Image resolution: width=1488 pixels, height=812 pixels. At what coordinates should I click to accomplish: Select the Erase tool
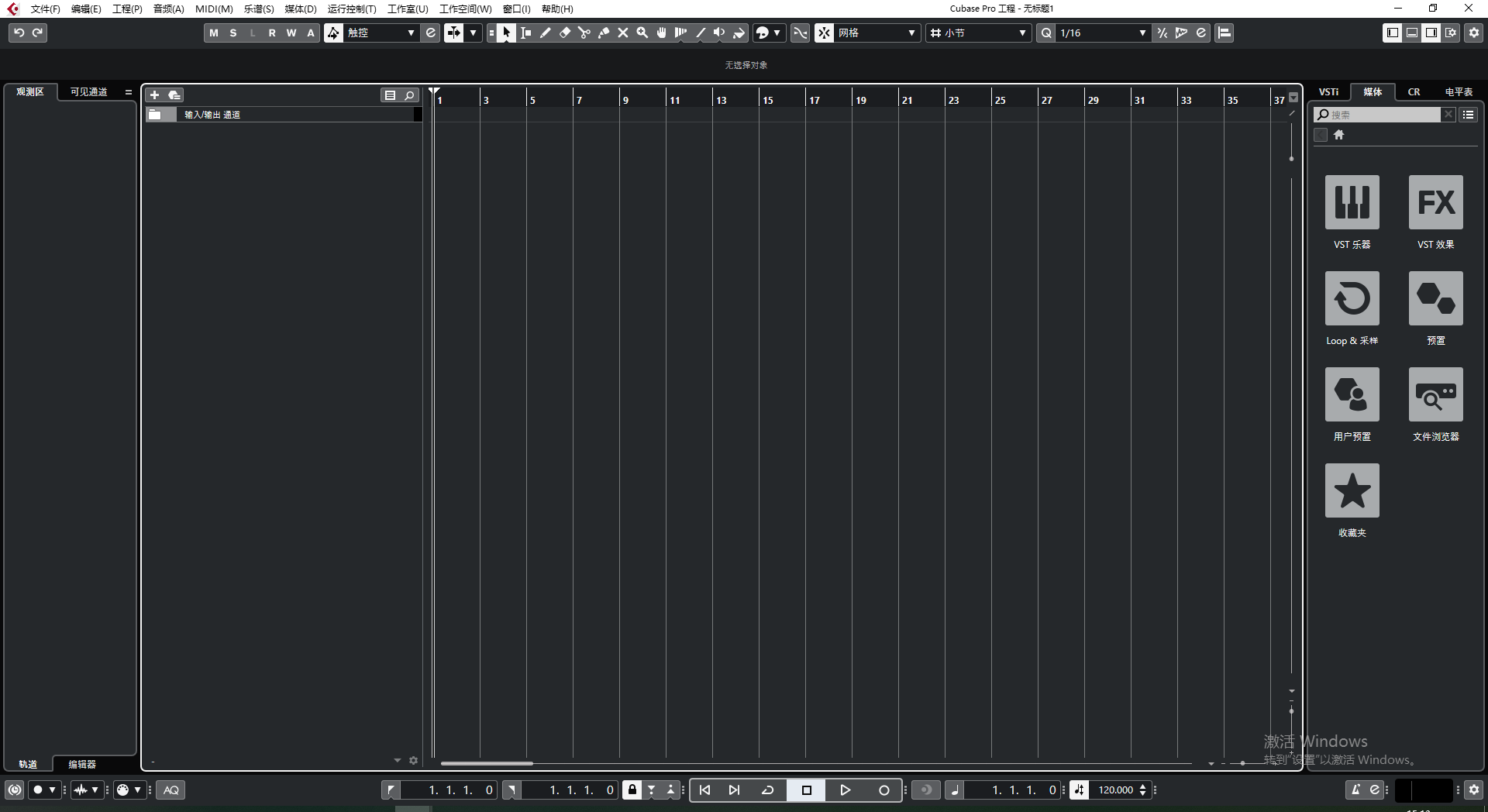[x=565, y=33]
